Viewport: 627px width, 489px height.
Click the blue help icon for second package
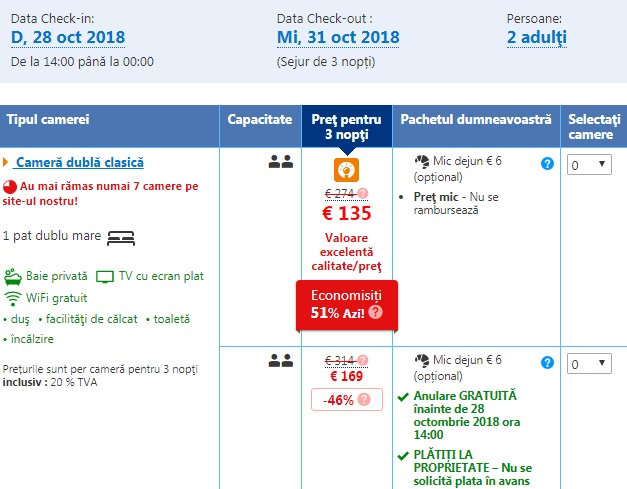pos(547,362)
